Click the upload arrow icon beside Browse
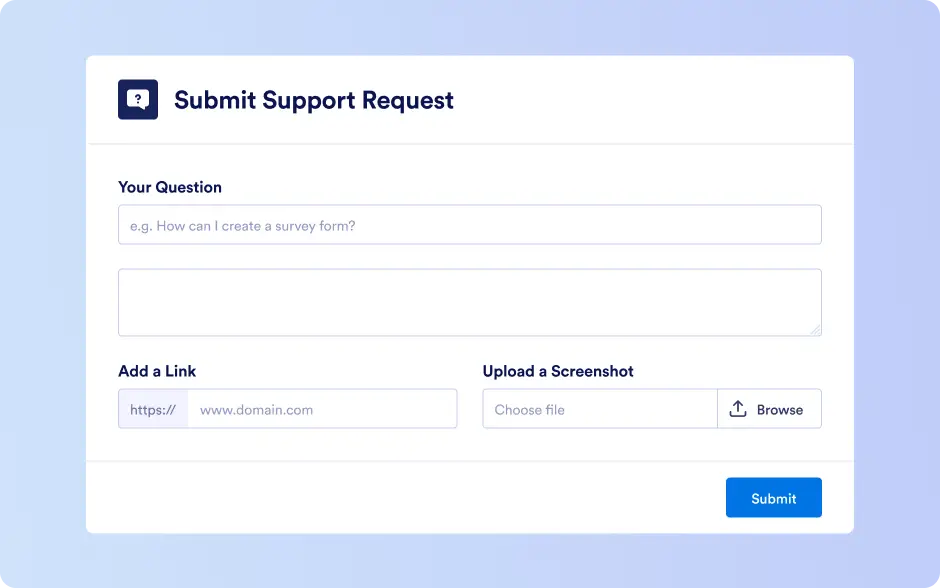940x588 pixels. pyautogui.click(x=738, y=409)
